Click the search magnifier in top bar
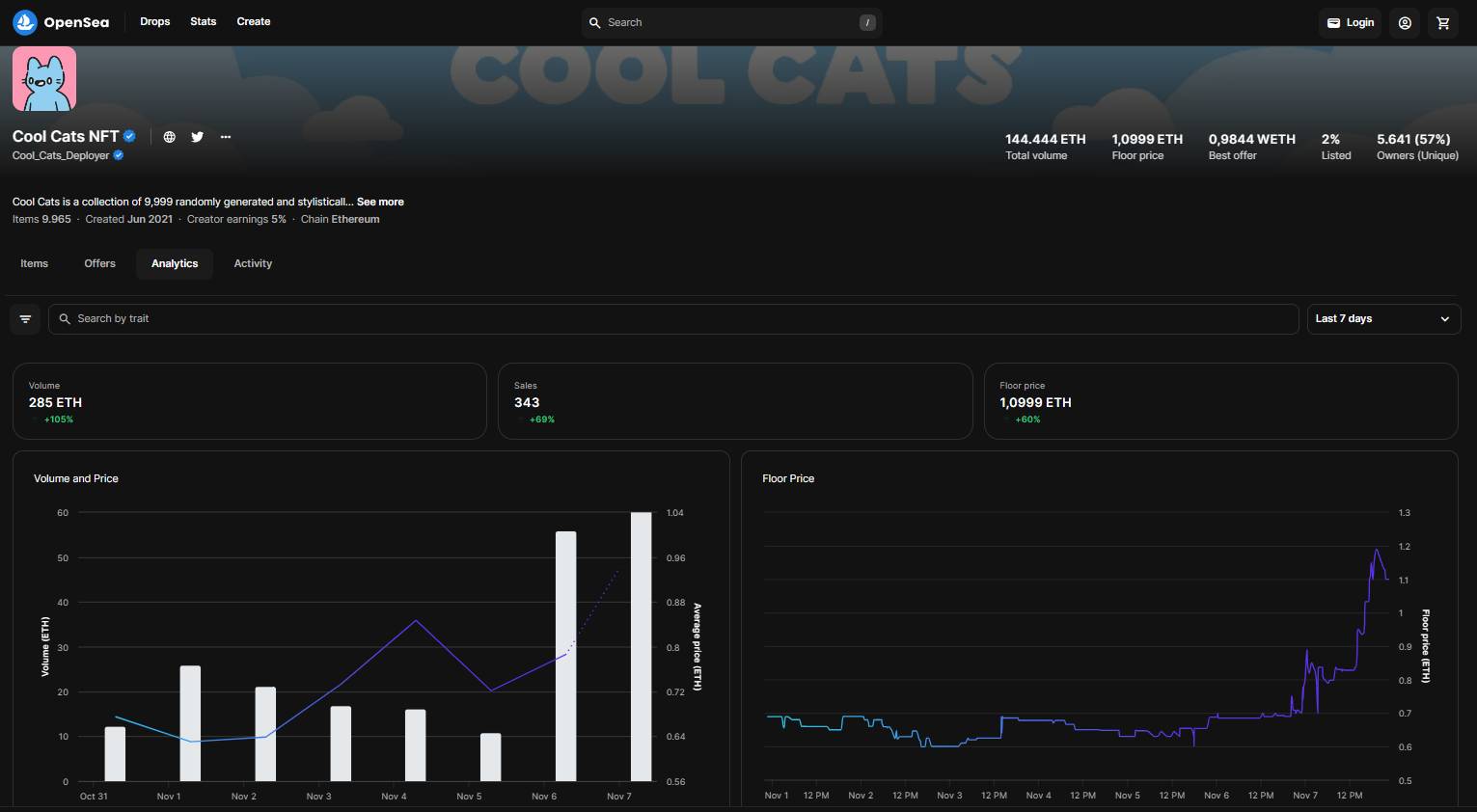This screenshot has height=812, width=1477. click(595, 22)
